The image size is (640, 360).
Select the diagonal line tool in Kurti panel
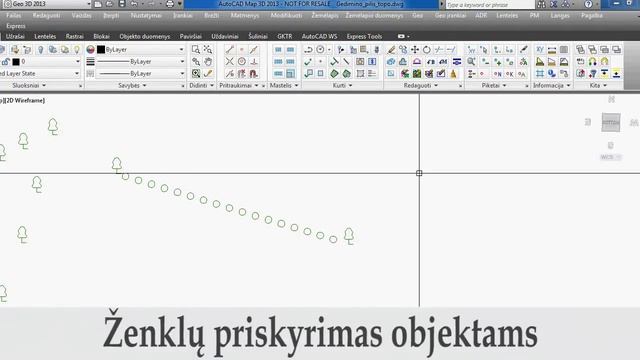pyautogui.click(x=346, y=62)
